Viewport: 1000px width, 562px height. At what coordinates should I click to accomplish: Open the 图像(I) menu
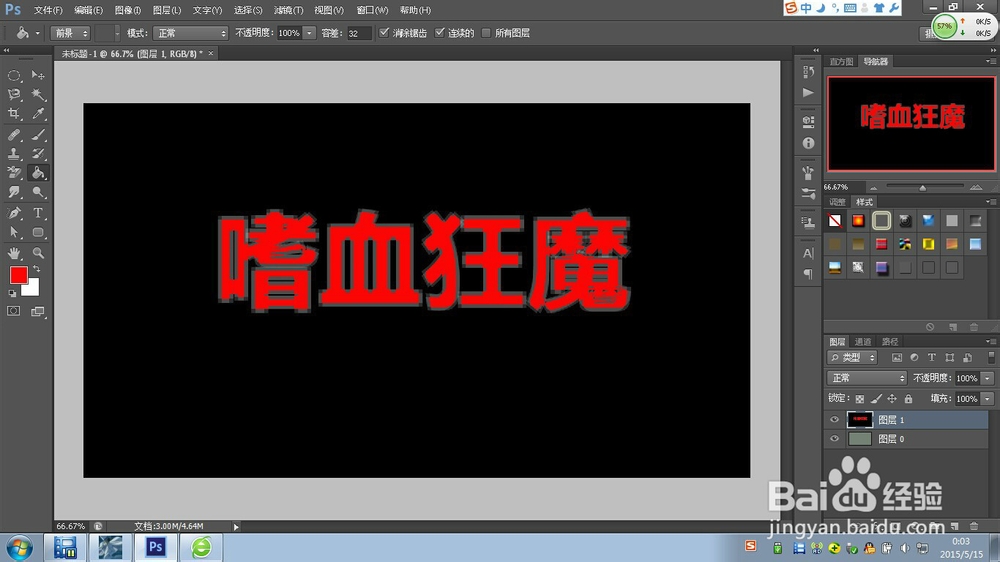(128, 10)
